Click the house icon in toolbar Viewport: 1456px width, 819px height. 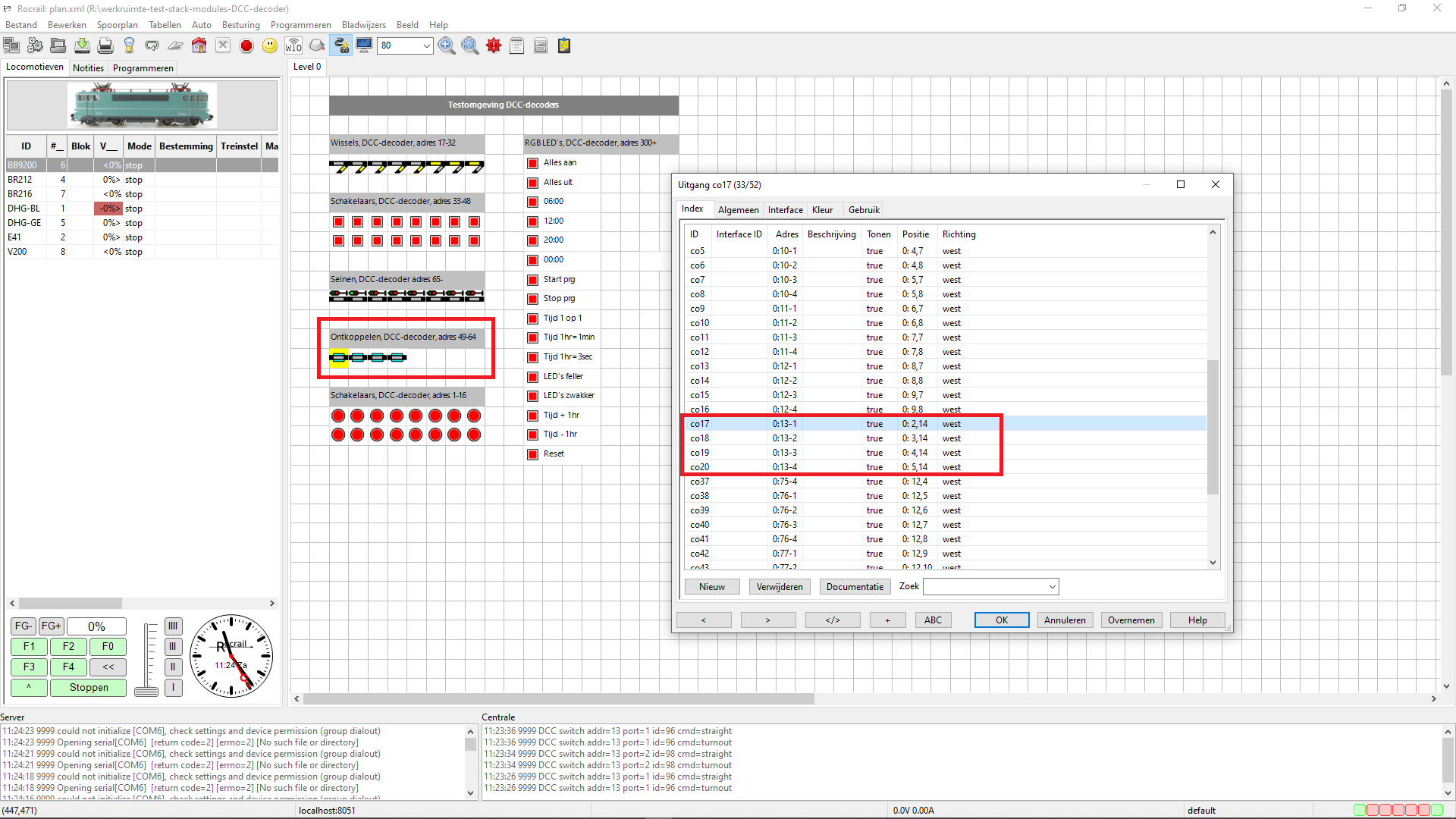(x=199, y=46)
